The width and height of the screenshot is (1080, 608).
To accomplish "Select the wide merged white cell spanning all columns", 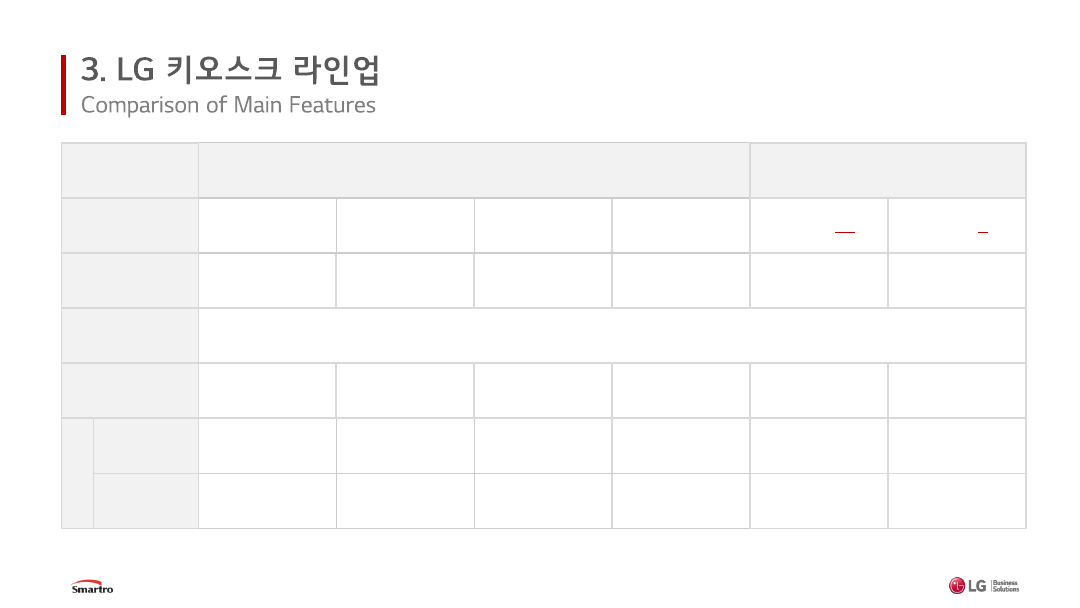I will pos(612,336).
